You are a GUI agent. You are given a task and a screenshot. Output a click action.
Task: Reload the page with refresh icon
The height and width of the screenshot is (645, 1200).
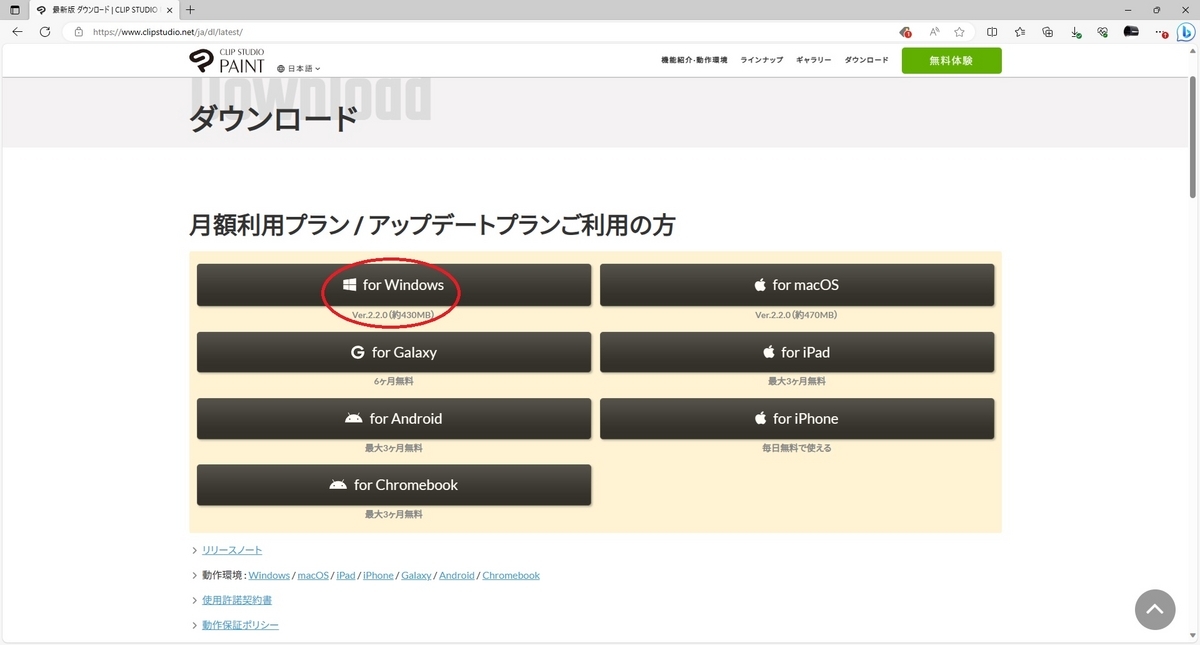(45, 32)
